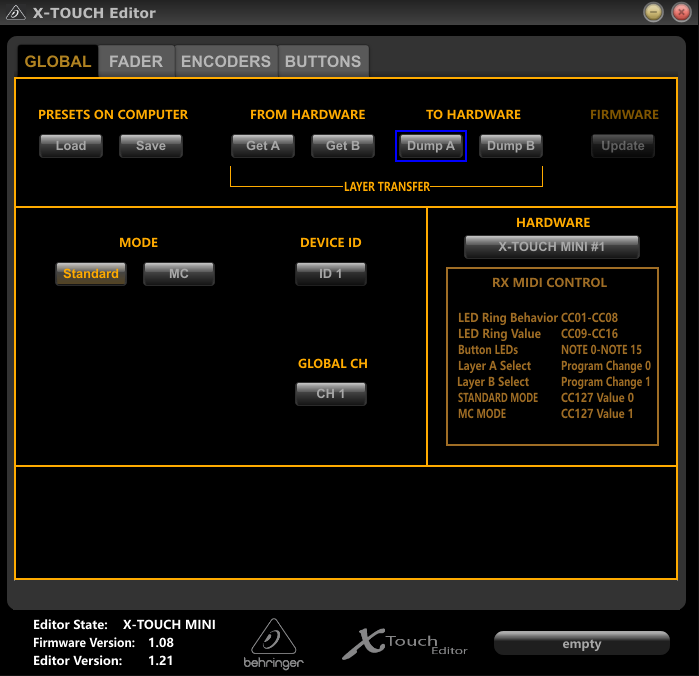The width and height of the screenshot is (699, 676).
Task: Click the Firmware Version 1.08 text
Action: 103,643
